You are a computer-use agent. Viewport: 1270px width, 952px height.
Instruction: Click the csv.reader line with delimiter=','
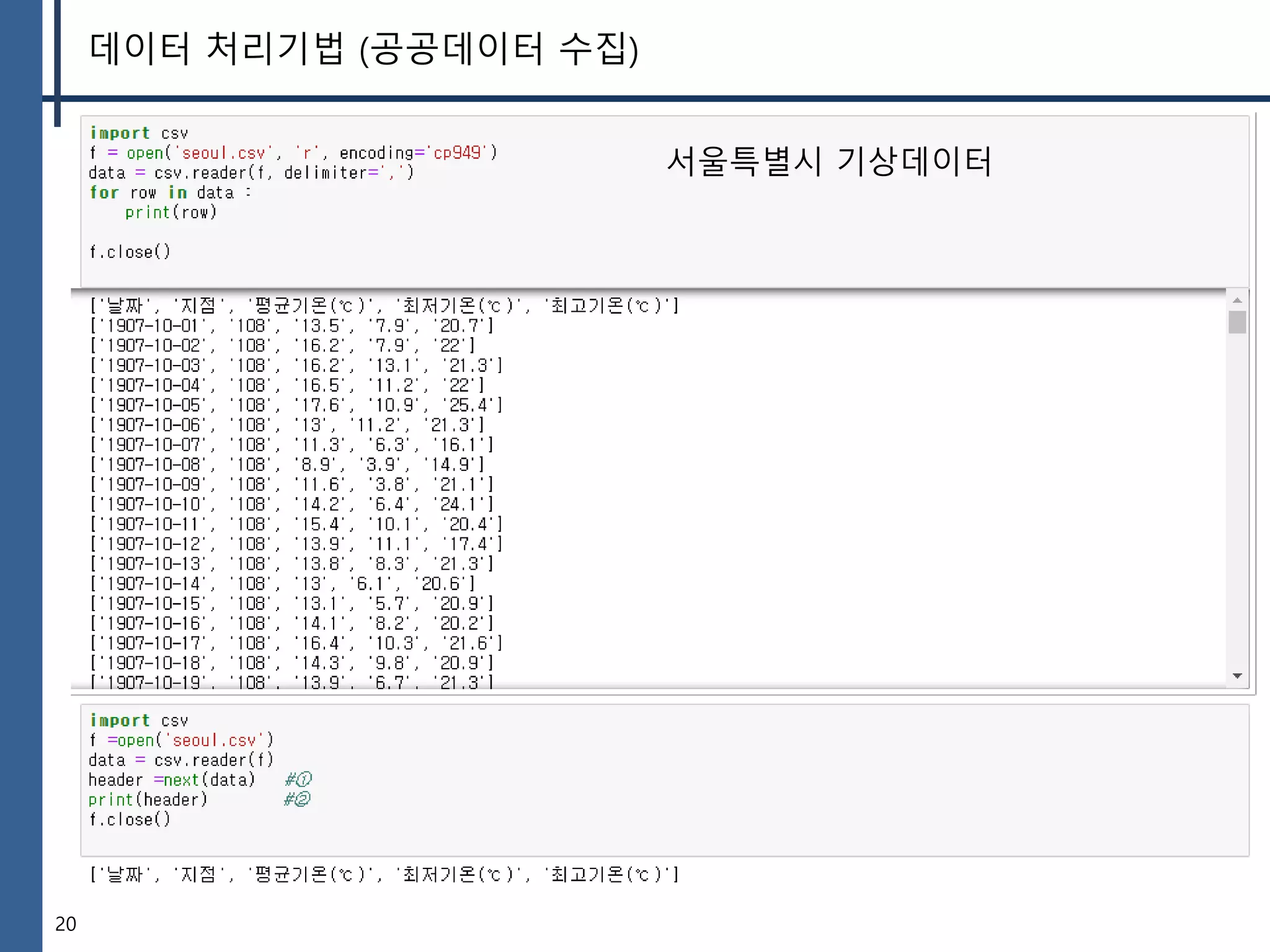251,173
